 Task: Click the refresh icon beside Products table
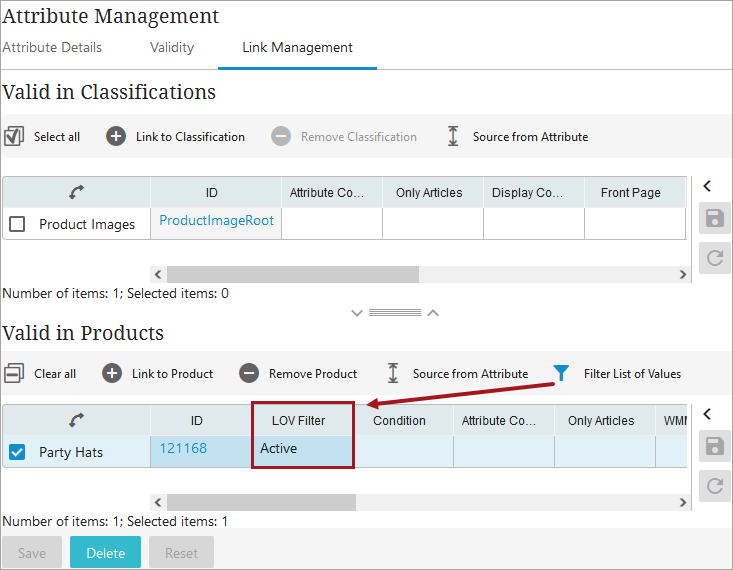click(x=715, y=486)
